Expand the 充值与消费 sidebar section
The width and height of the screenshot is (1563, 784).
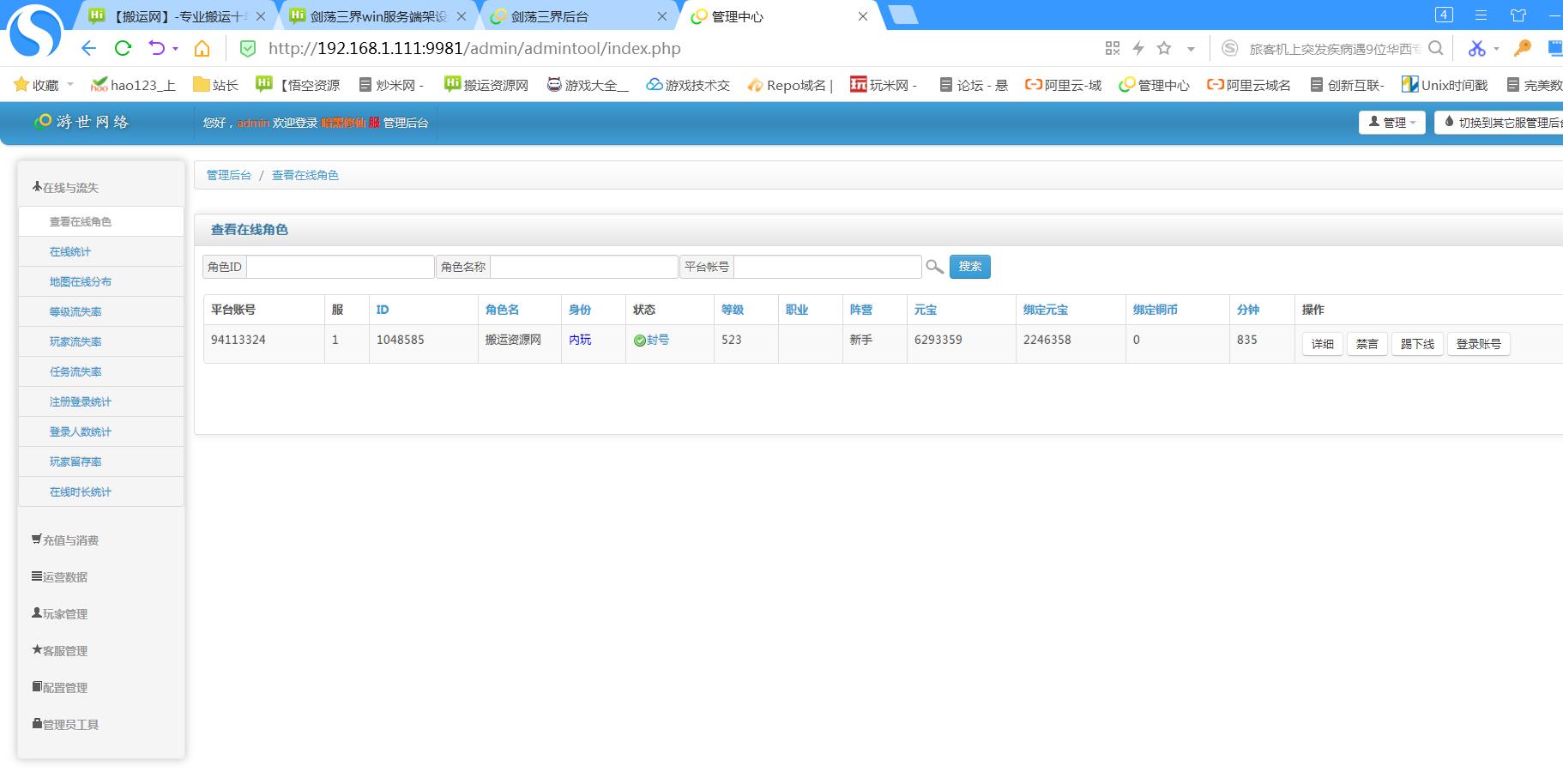[x=70, y=540]
